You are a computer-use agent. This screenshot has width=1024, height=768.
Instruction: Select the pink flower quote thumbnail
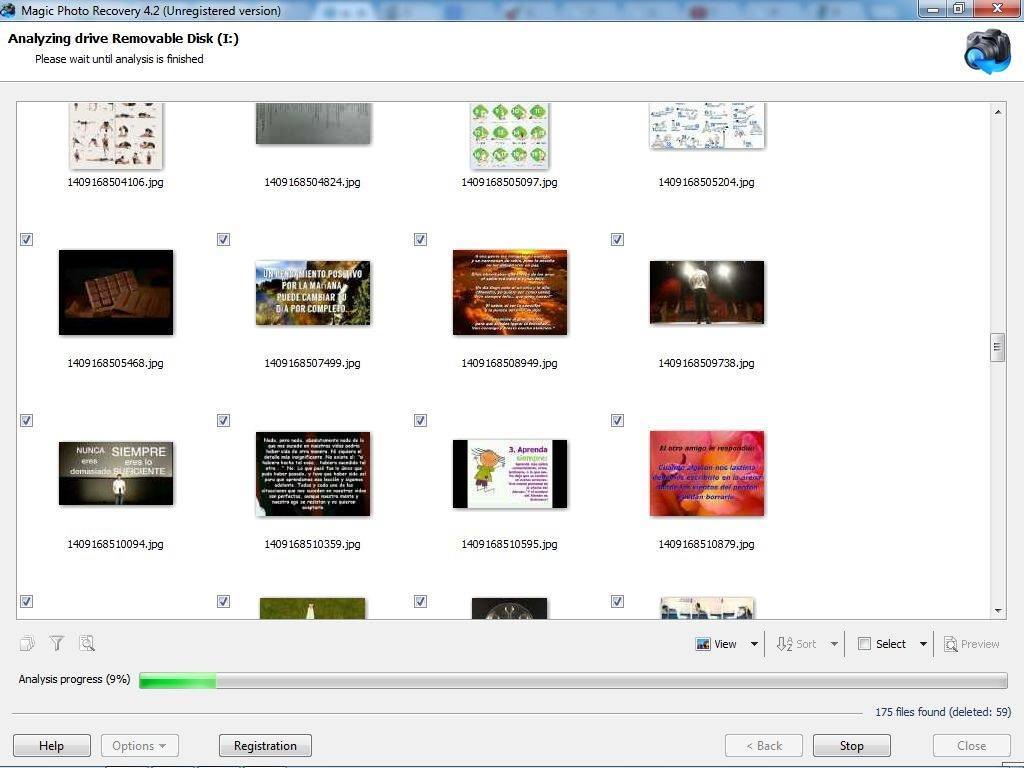click(707, 473)
